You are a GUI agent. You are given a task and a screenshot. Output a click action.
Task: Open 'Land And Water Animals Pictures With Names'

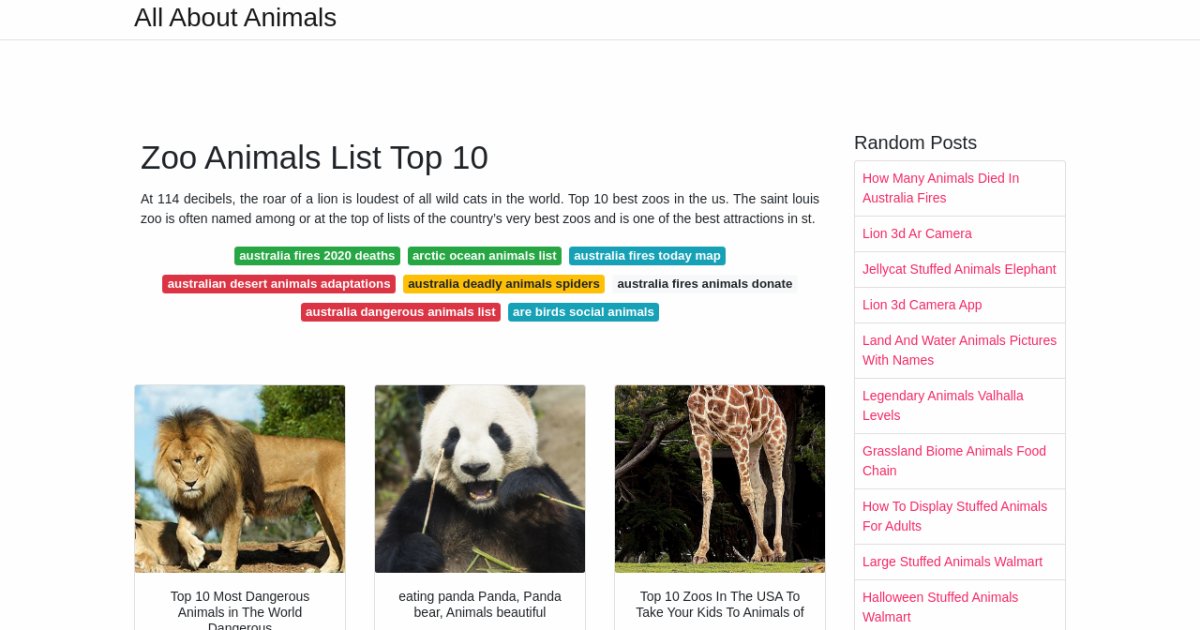pos(959,350)
